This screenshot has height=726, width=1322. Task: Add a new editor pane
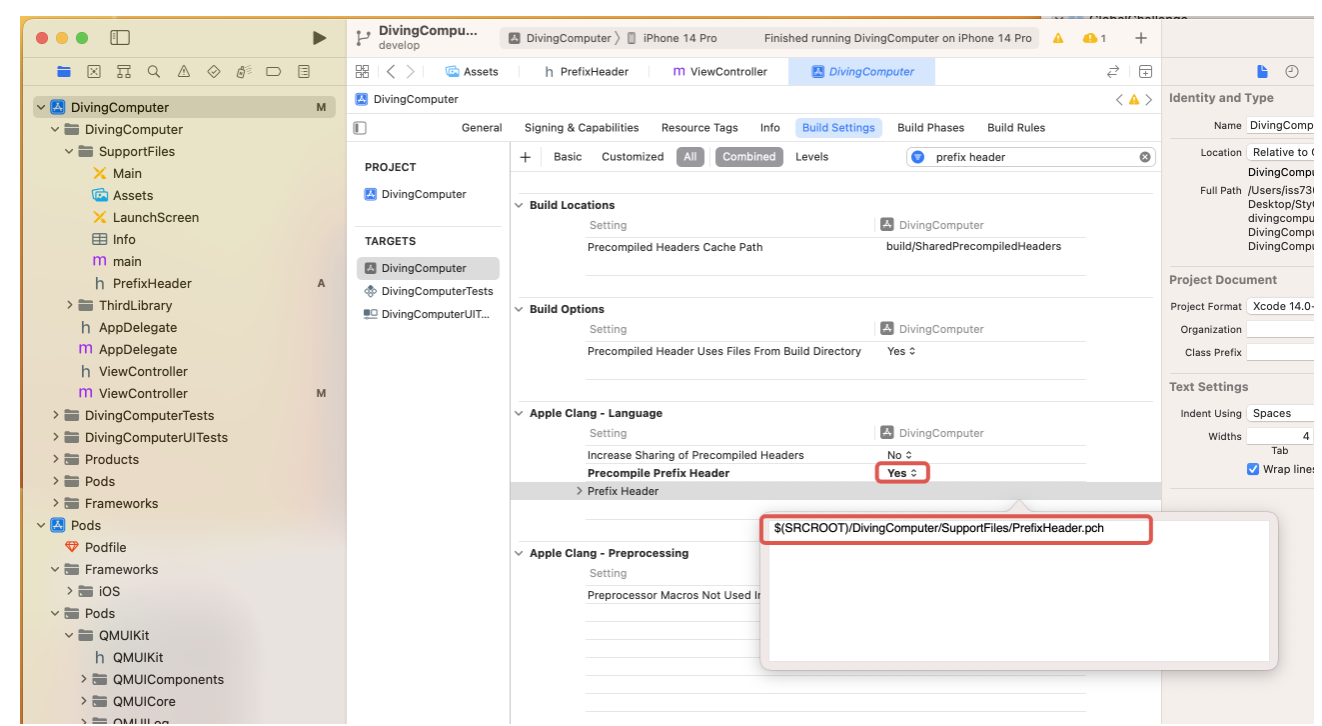tap(1145, 72)
